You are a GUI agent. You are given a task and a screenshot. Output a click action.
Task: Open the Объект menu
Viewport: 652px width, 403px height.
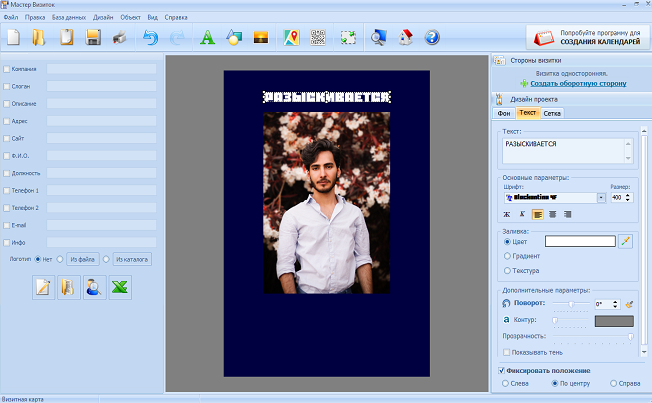click(131, 17)
